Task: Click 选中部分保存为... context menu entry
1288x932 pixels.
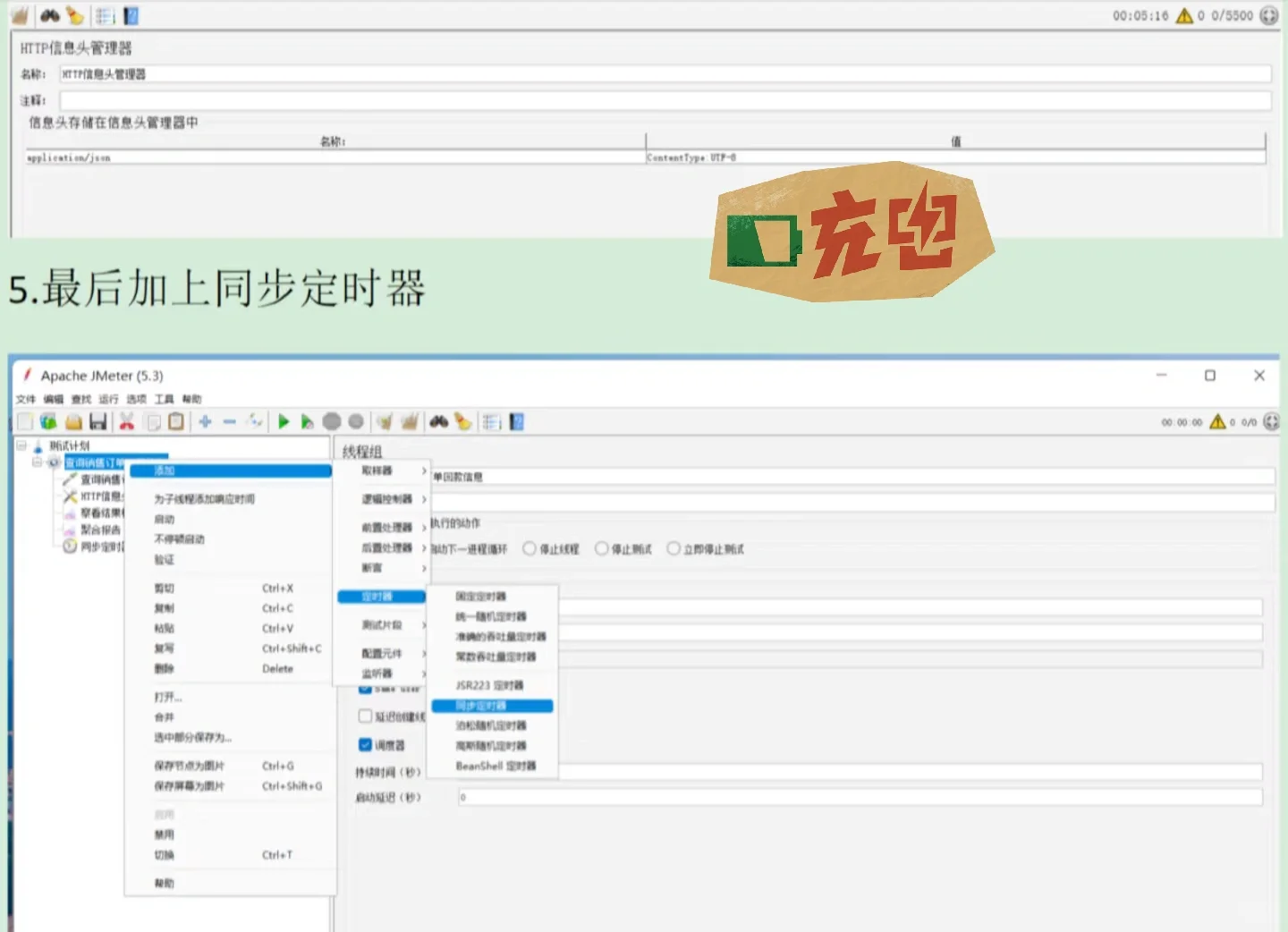Action: coord(231,738)
